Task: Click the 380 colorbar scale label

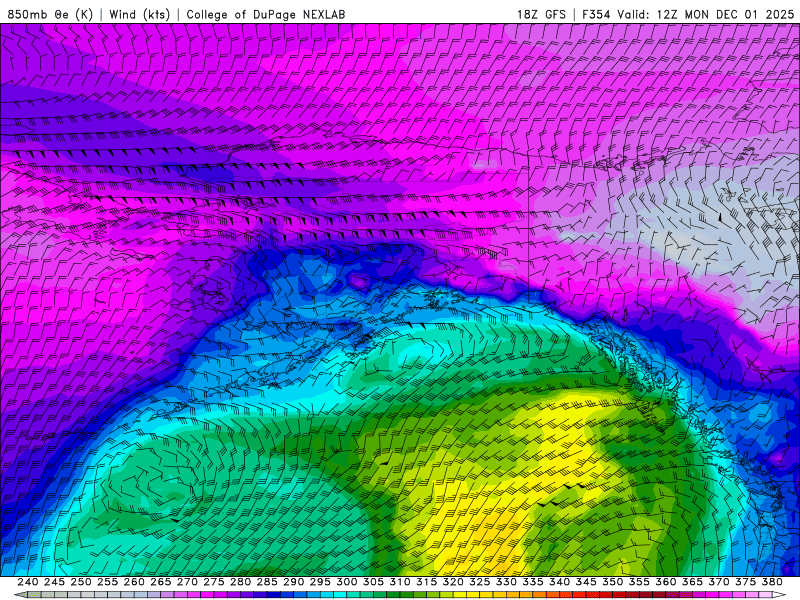Action: point(772,582)
